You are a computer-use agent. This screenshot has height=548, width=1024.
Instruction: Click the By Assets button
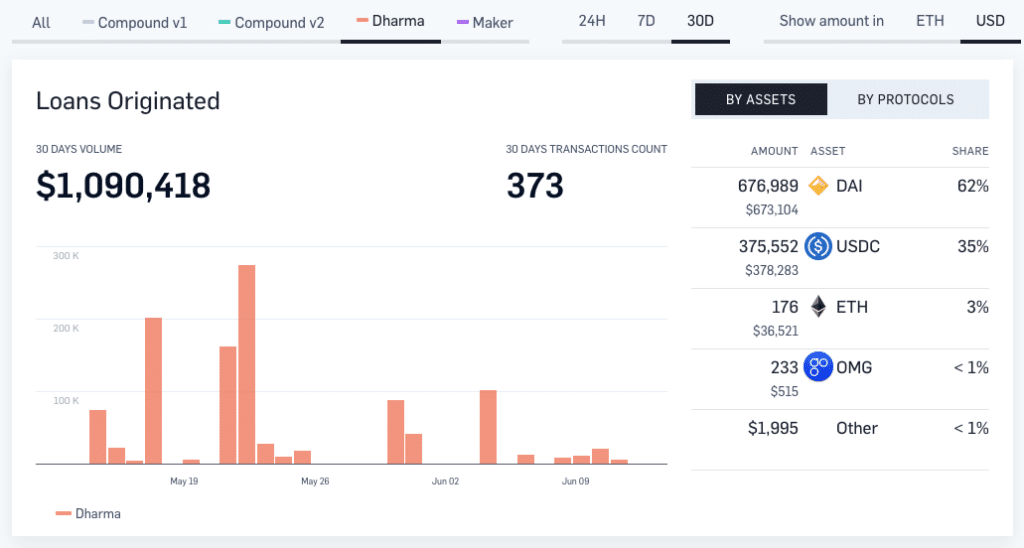(760, 99)
